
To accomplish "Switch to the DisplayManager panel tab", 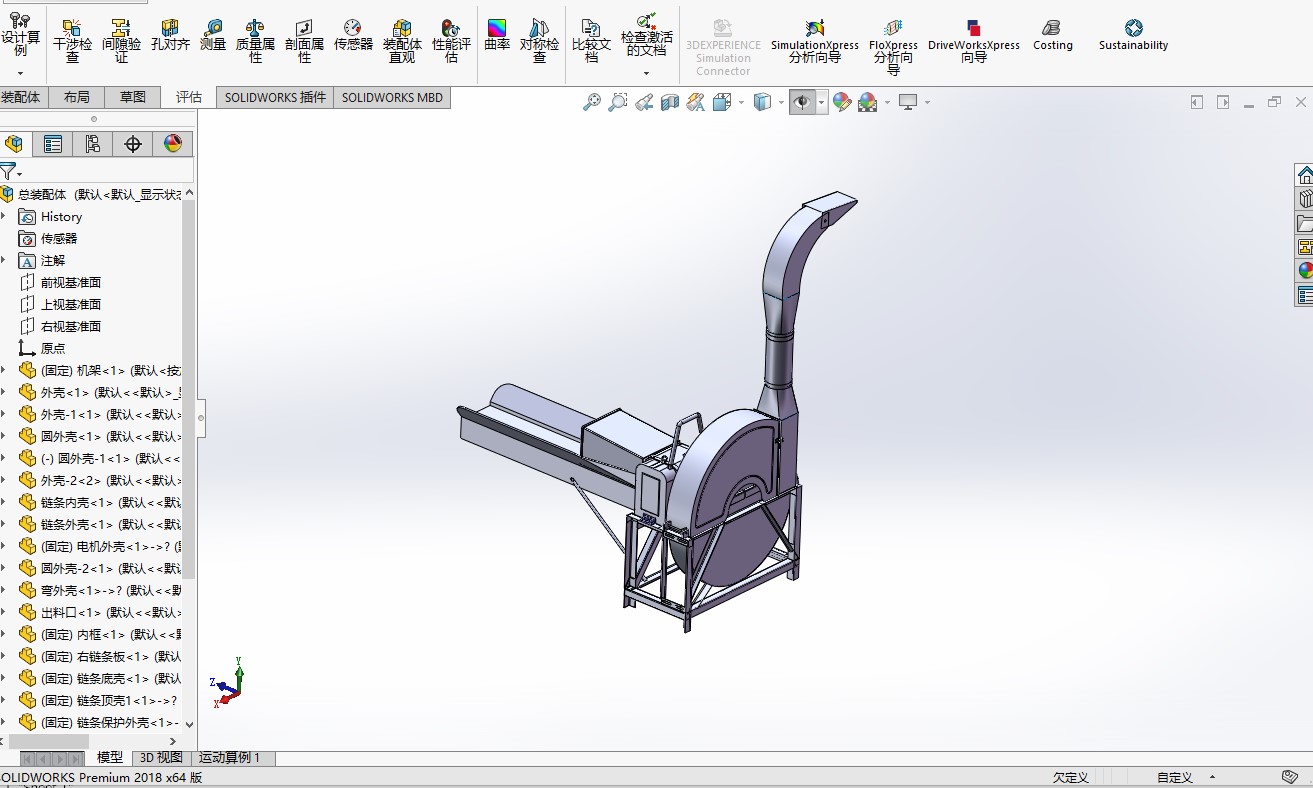I will pos(173,144).
